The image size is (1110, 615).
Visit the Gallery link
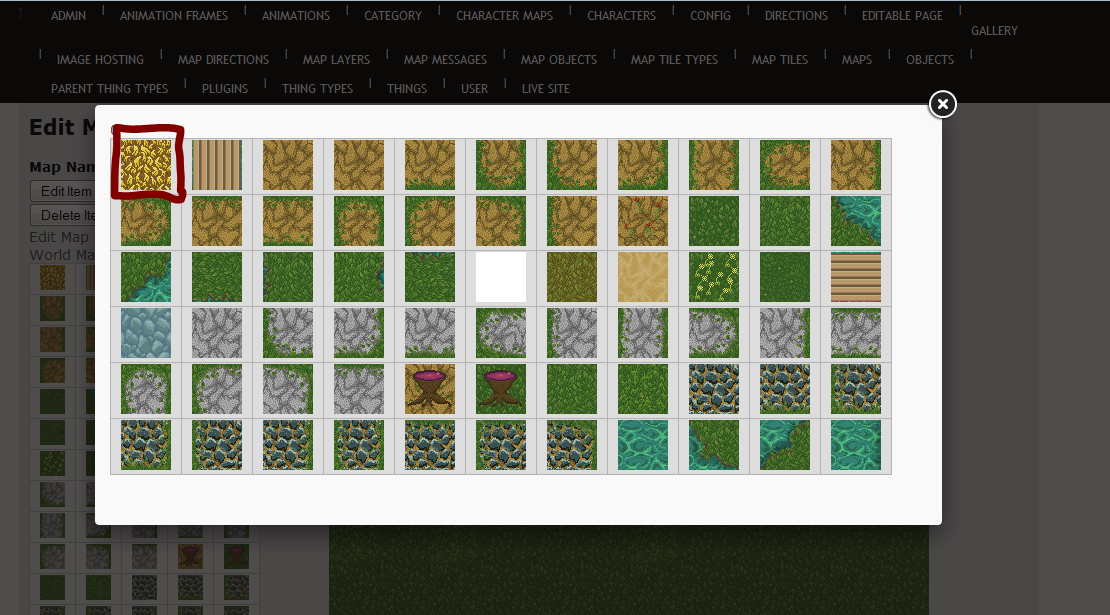[x=994, y=31]
